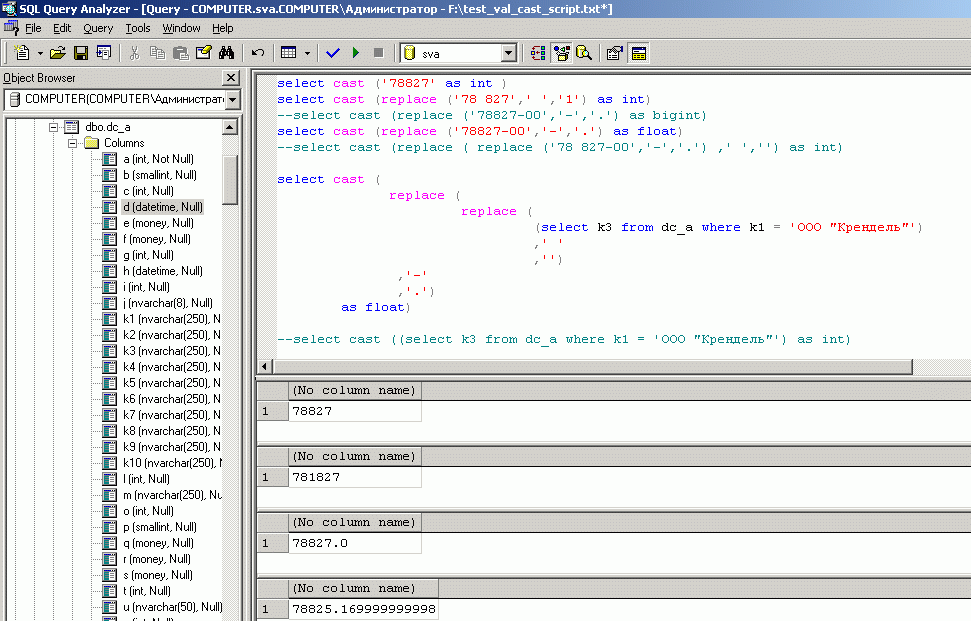Click the Save query disk icon
Image resolution: width=971 pixels, height=621 pixels.
pyautogui.click(x=80, y=53)
